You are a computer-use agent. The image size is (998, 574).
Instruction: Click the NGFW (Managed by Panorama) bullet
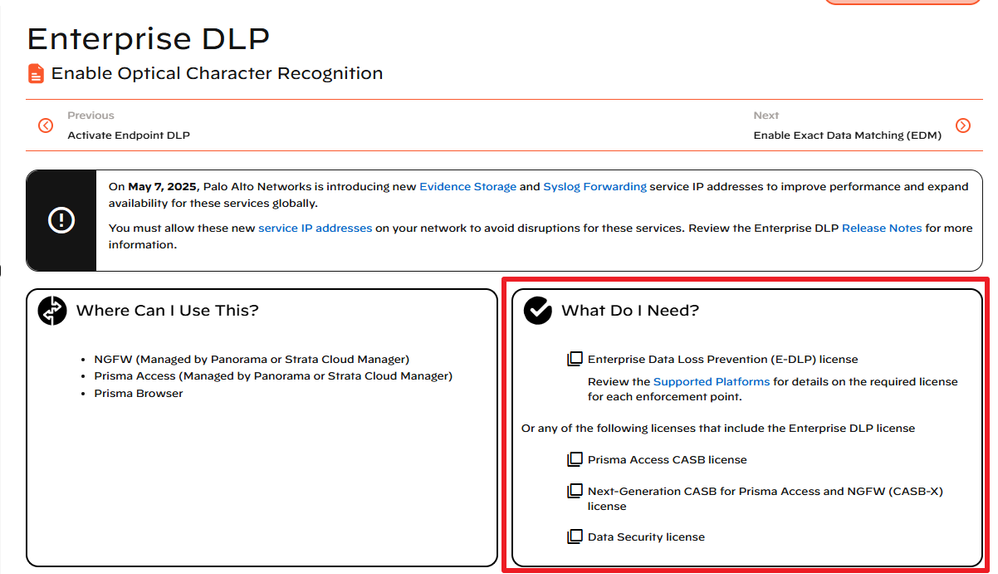pos(251,359)
